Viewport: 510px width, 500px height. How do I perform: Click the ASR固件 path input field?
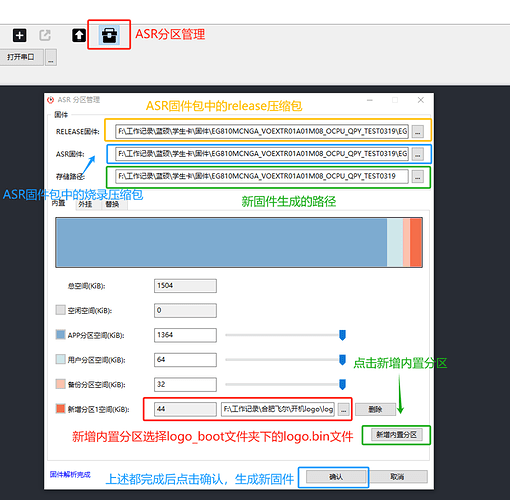click(x=262, y=154)
